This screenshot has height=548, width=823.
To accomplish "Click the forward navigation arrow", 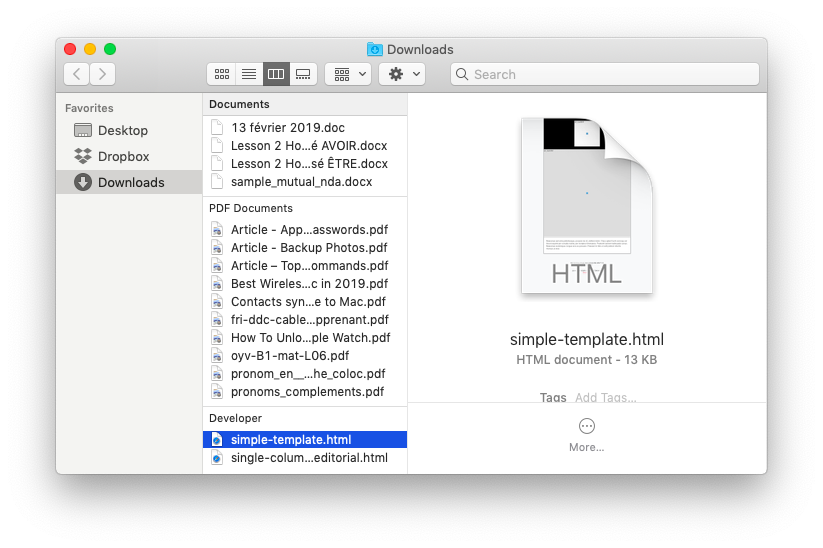I will [102, 74].
